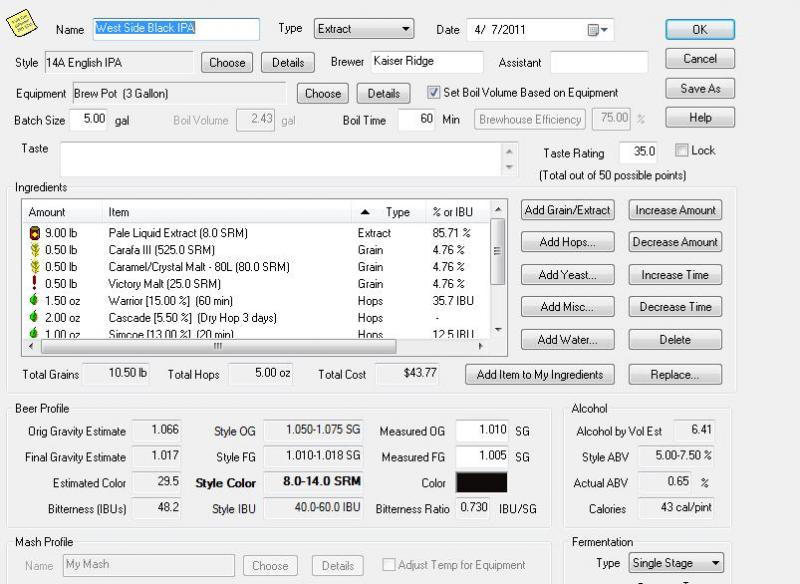Click ingredients list scroll down arrow
This screenshot has height=584, width=800.
pos(498,330)
